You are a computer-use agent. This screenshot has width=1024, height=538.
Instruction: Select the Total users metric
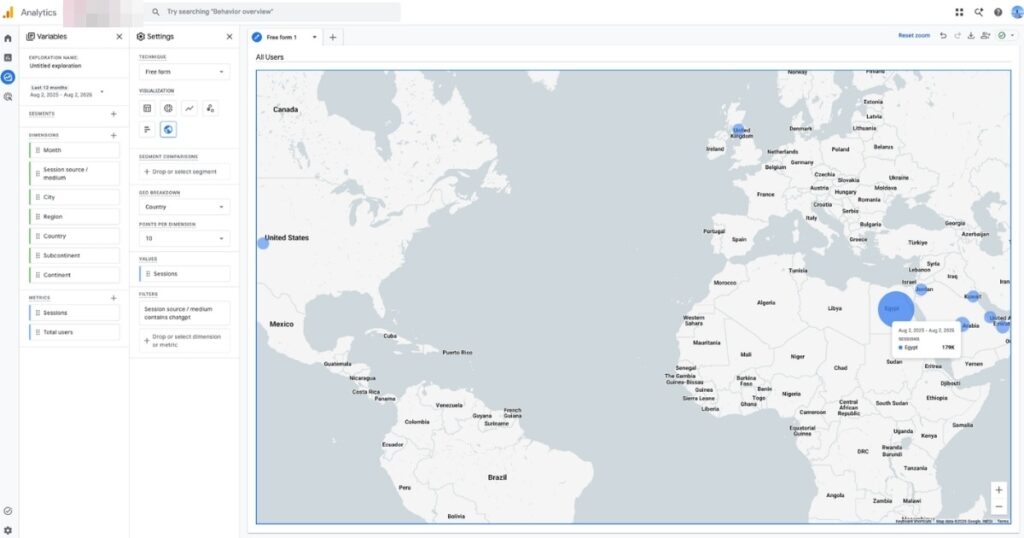pyautogui.click(x=74, y=332)
